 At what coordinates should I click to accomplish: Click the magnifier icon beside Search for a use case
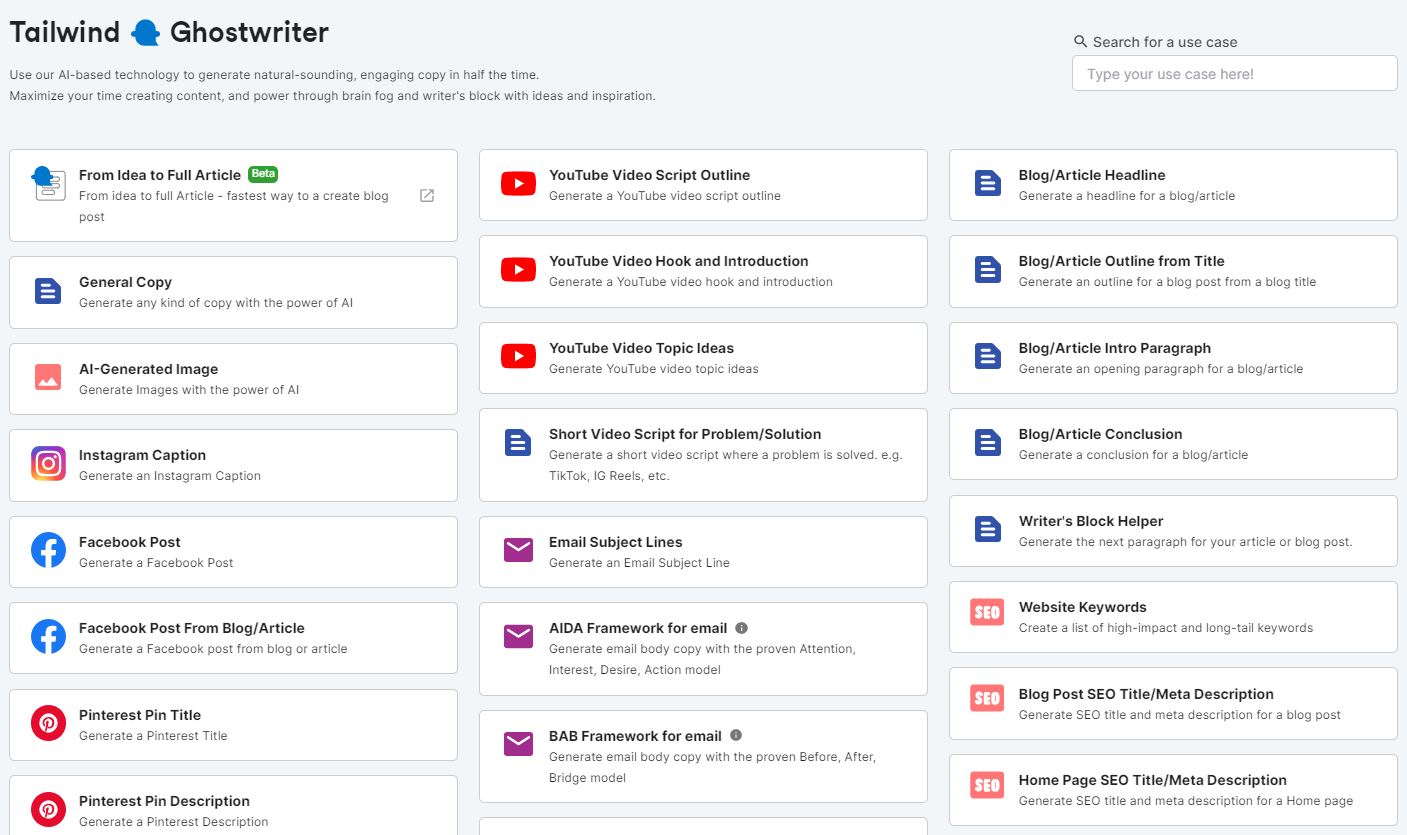(1080, 42)
